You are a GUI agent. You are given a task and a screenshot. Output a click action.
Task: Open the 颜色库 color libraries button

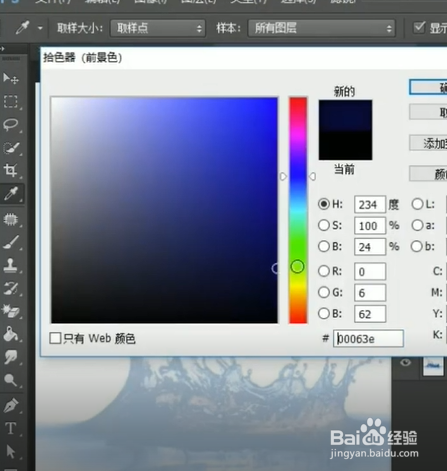tap(428, 173)
